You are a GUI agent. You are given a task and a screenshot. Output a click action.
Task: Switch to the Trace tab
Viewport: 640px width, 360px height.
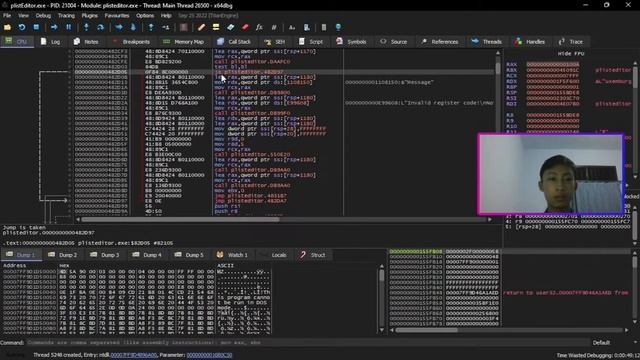[x=571, y=42]
